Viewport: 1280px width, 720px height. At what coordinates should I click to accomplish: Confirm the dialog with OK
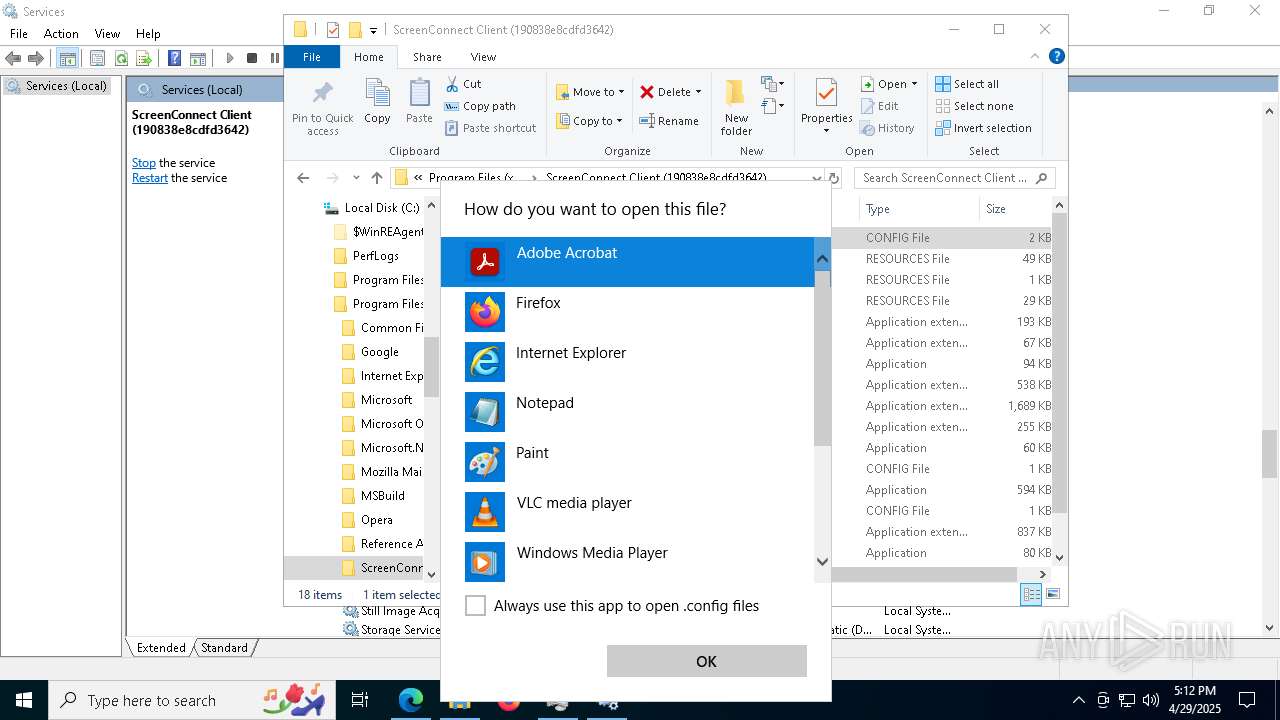click(706, 661)
